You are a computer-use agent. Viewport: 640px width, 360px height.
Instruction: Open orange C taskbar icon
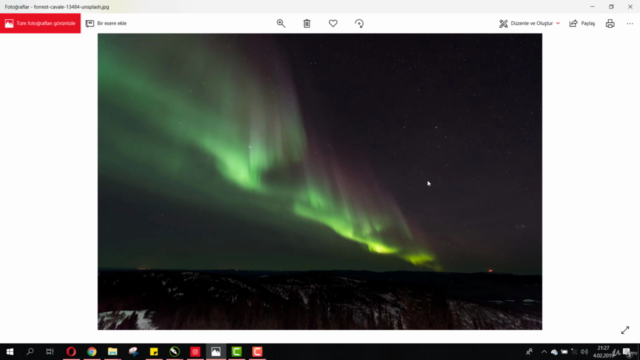point(257,351)
